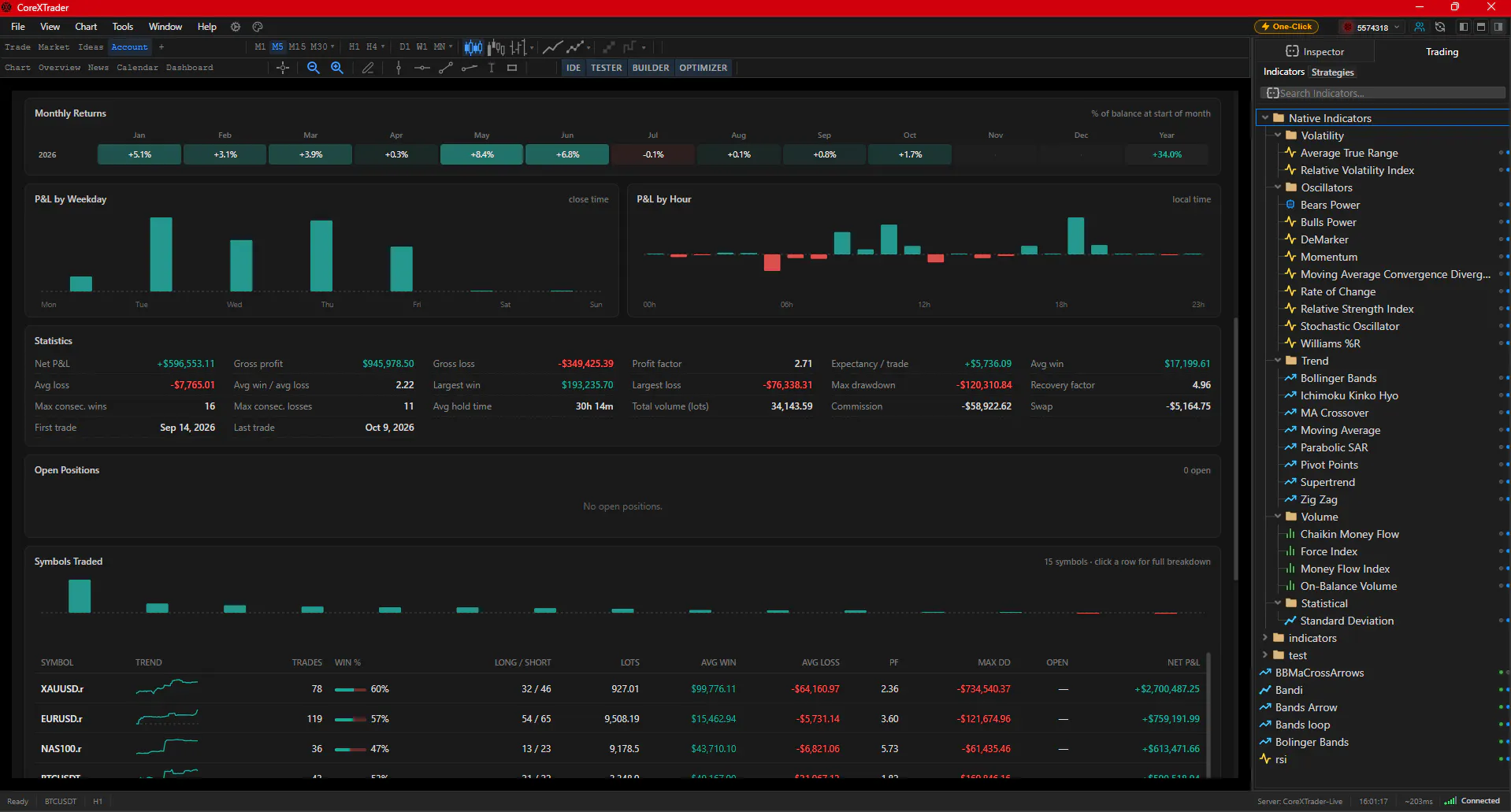Select the rectangle shape tool

point(512,68)
